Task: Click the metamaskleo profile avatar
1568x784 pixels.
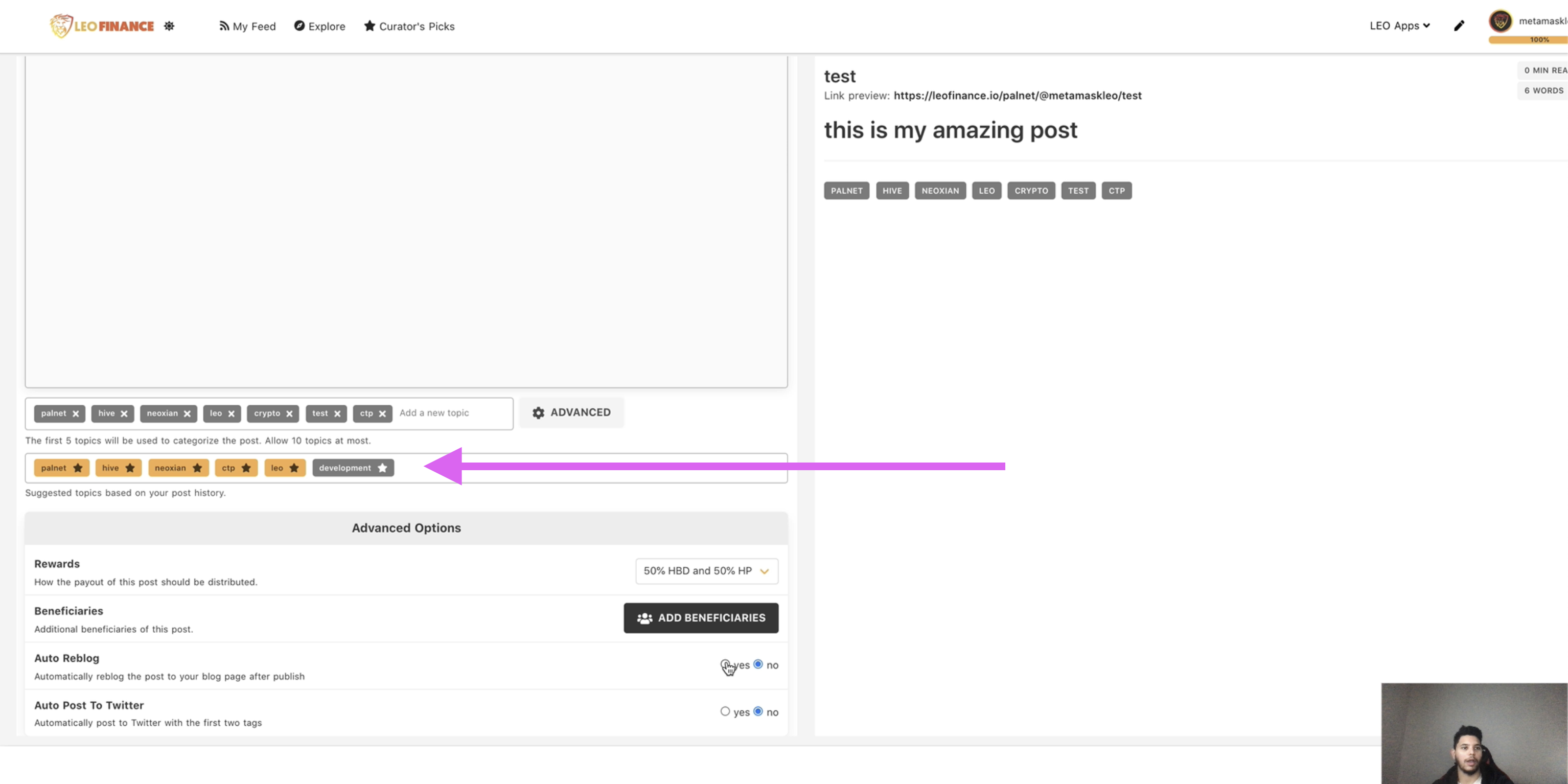Action: point(1501,21)
